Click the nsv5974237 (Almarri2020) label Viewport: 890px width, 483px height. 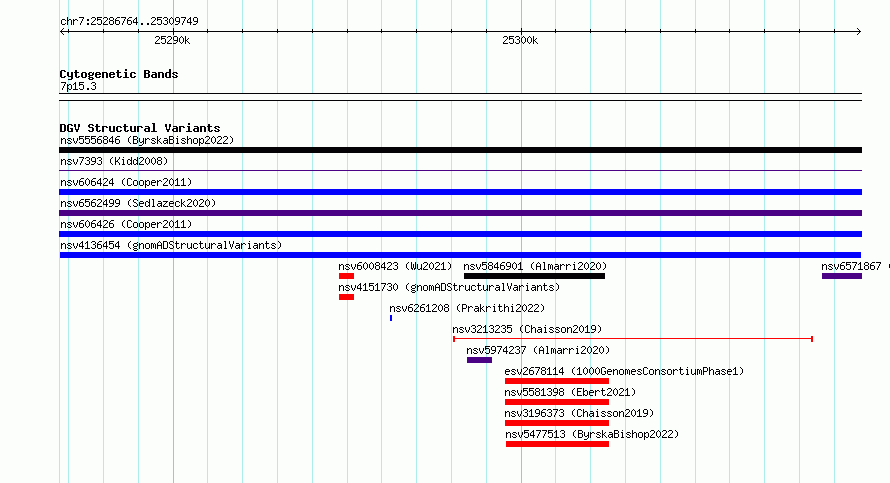tap(538, 350)
